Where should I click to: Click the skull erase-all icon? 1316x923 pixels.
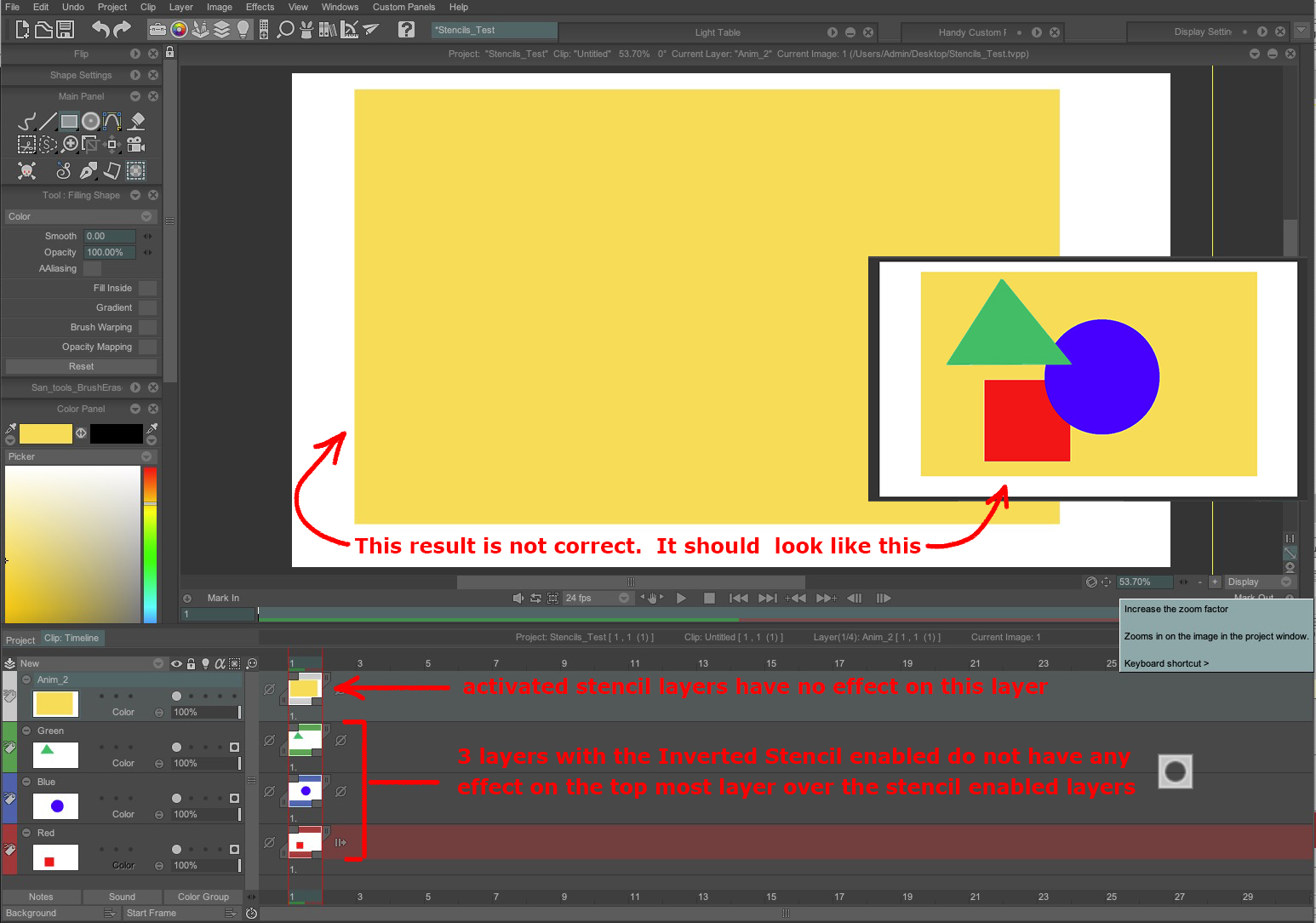(x=27, y=171)
